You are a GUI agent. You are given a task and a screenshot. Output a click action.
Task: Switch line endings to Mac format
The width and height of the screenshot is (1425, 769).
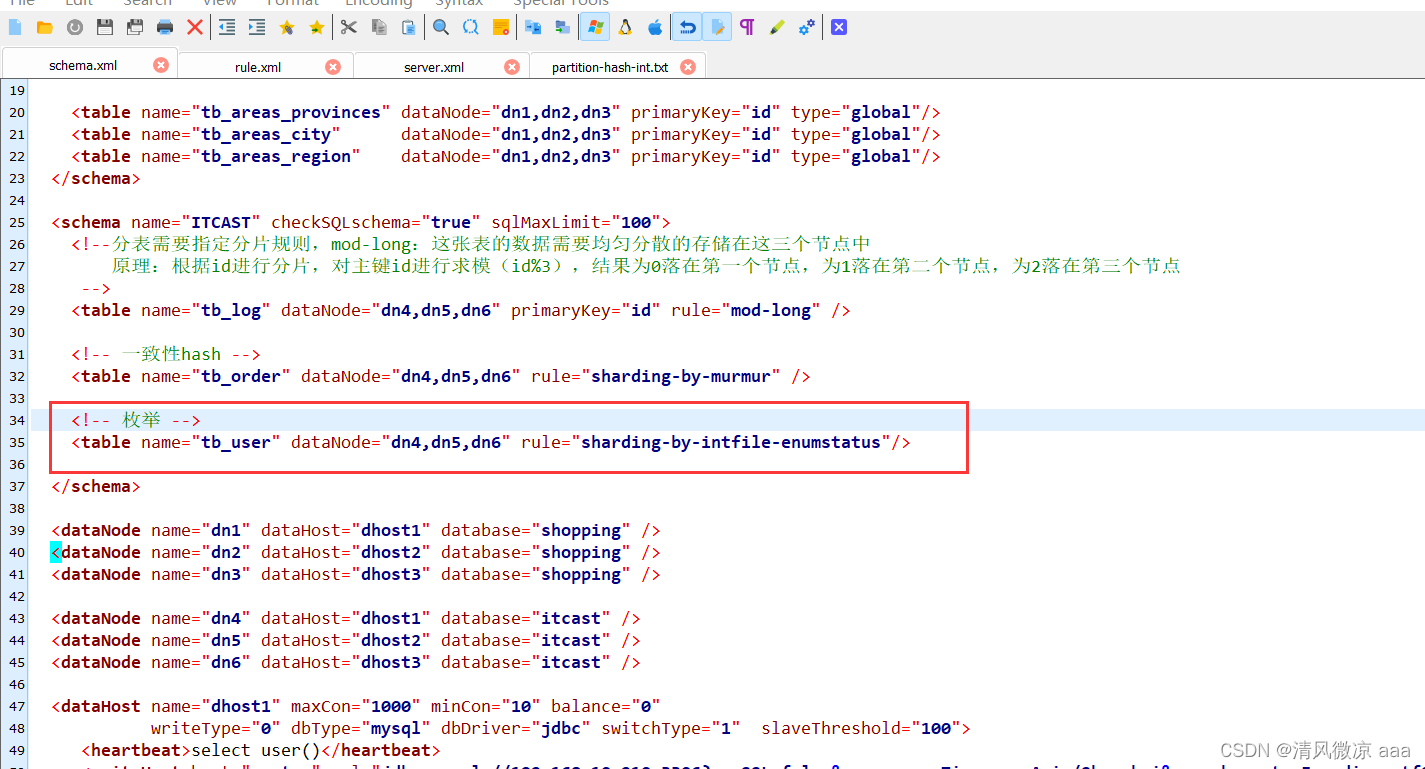655,28
